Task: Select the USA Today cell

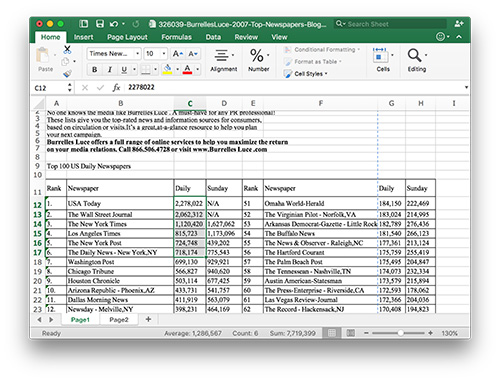Action: pos(120,203)
